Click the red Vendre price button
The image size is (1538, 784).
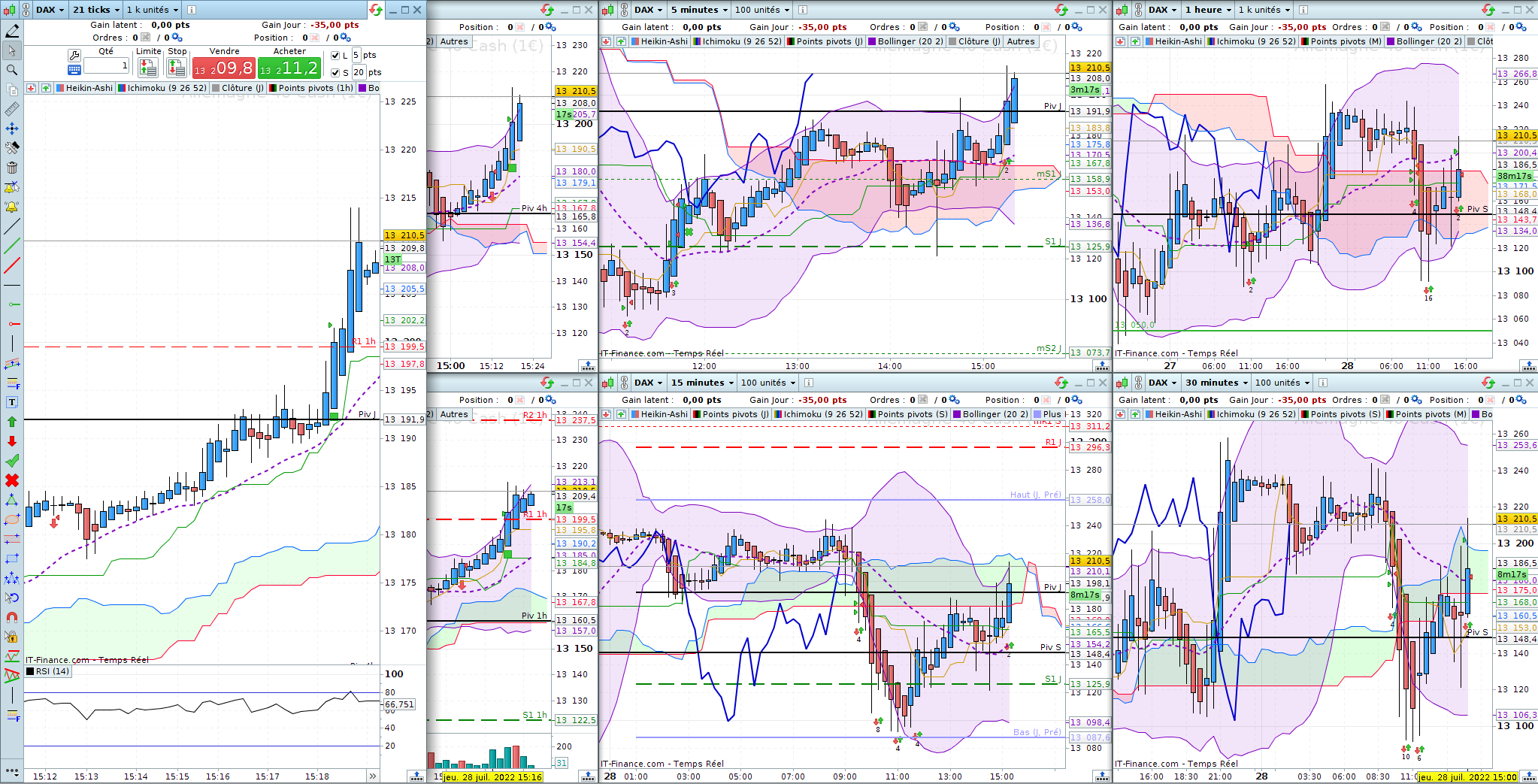coord(223,68)
